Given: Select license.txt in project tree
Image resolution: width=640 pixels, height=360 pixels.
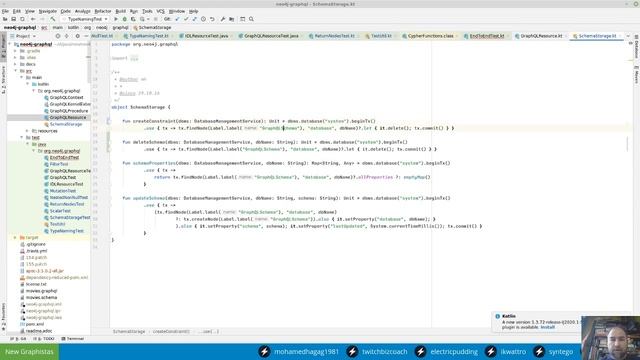Looking at the screenshot, I should click(x=36, y=284).
